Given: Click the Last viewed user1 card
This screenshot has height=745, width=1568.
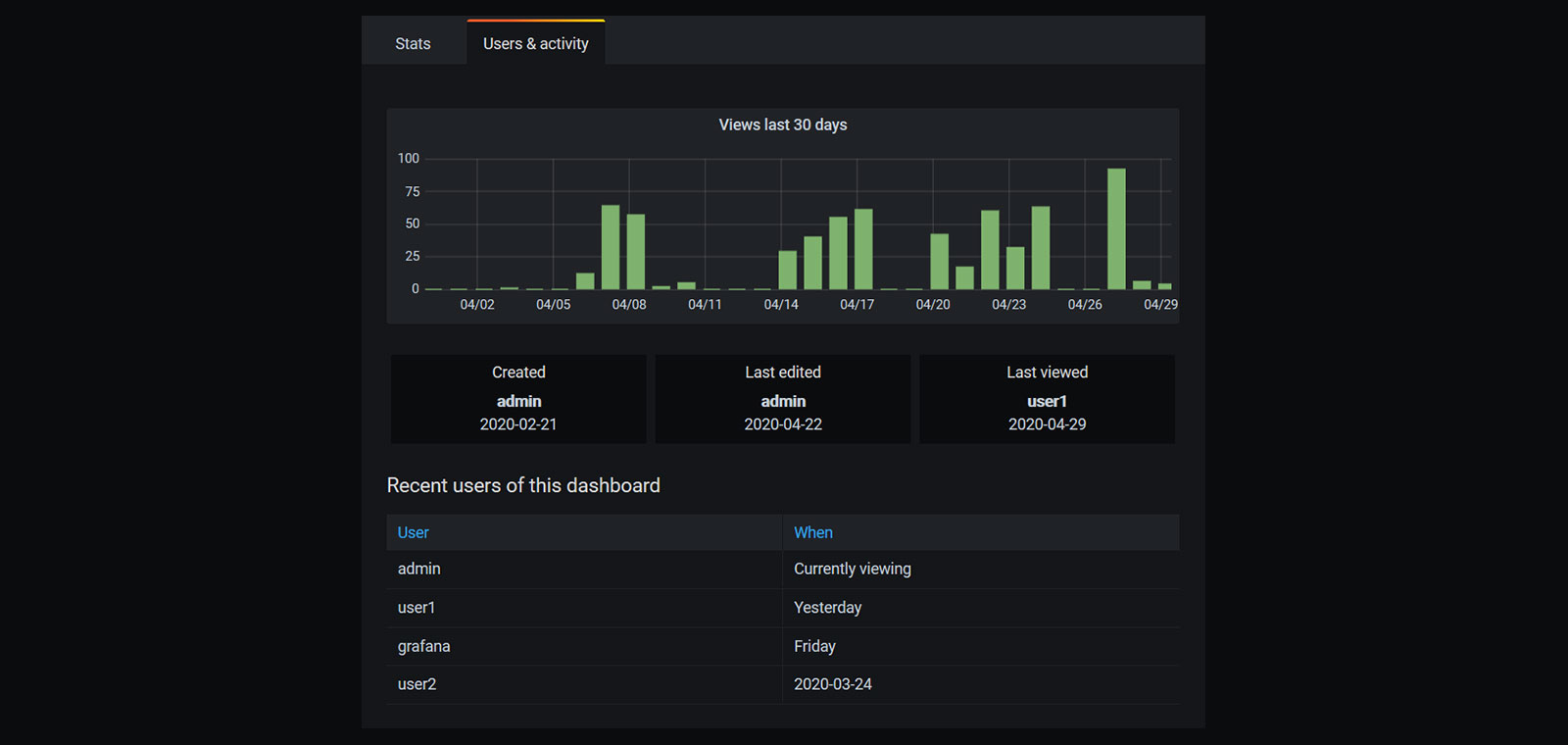Looking at the screenshot, I should click(x=1047, y=399).
